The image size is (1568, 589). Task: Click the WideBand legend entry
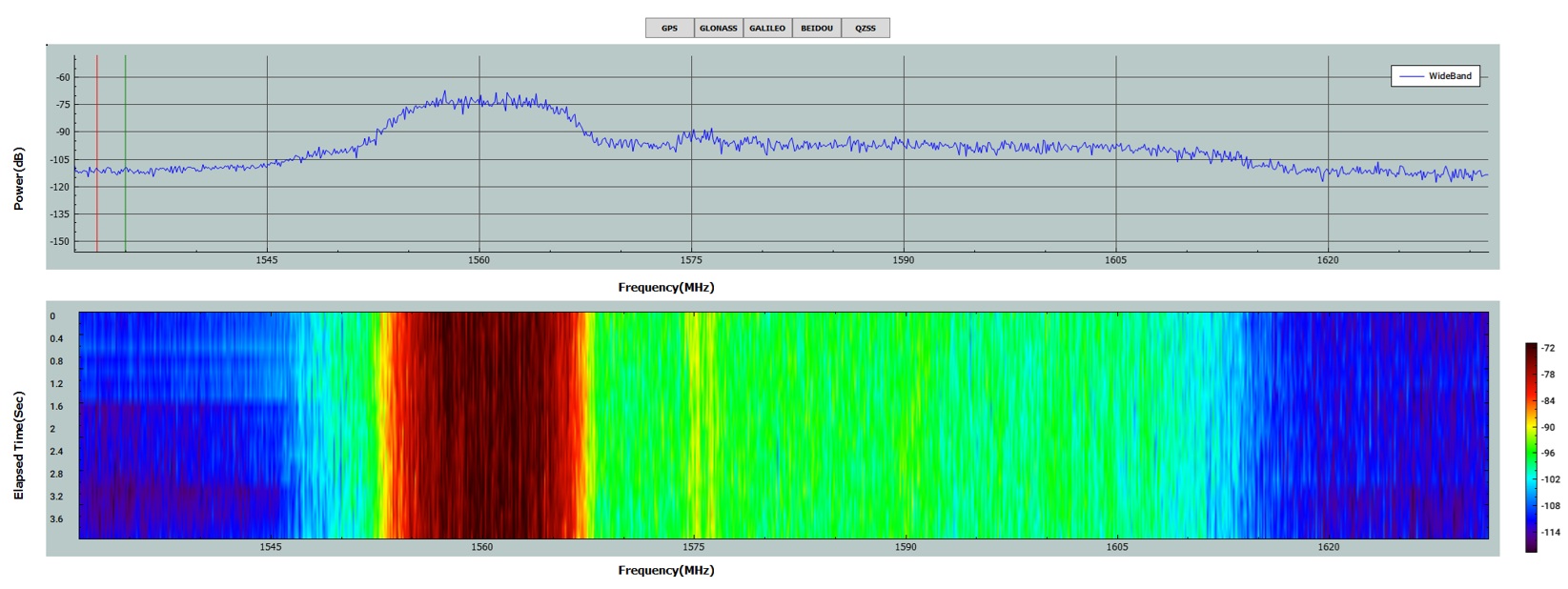coord(1436,76)
